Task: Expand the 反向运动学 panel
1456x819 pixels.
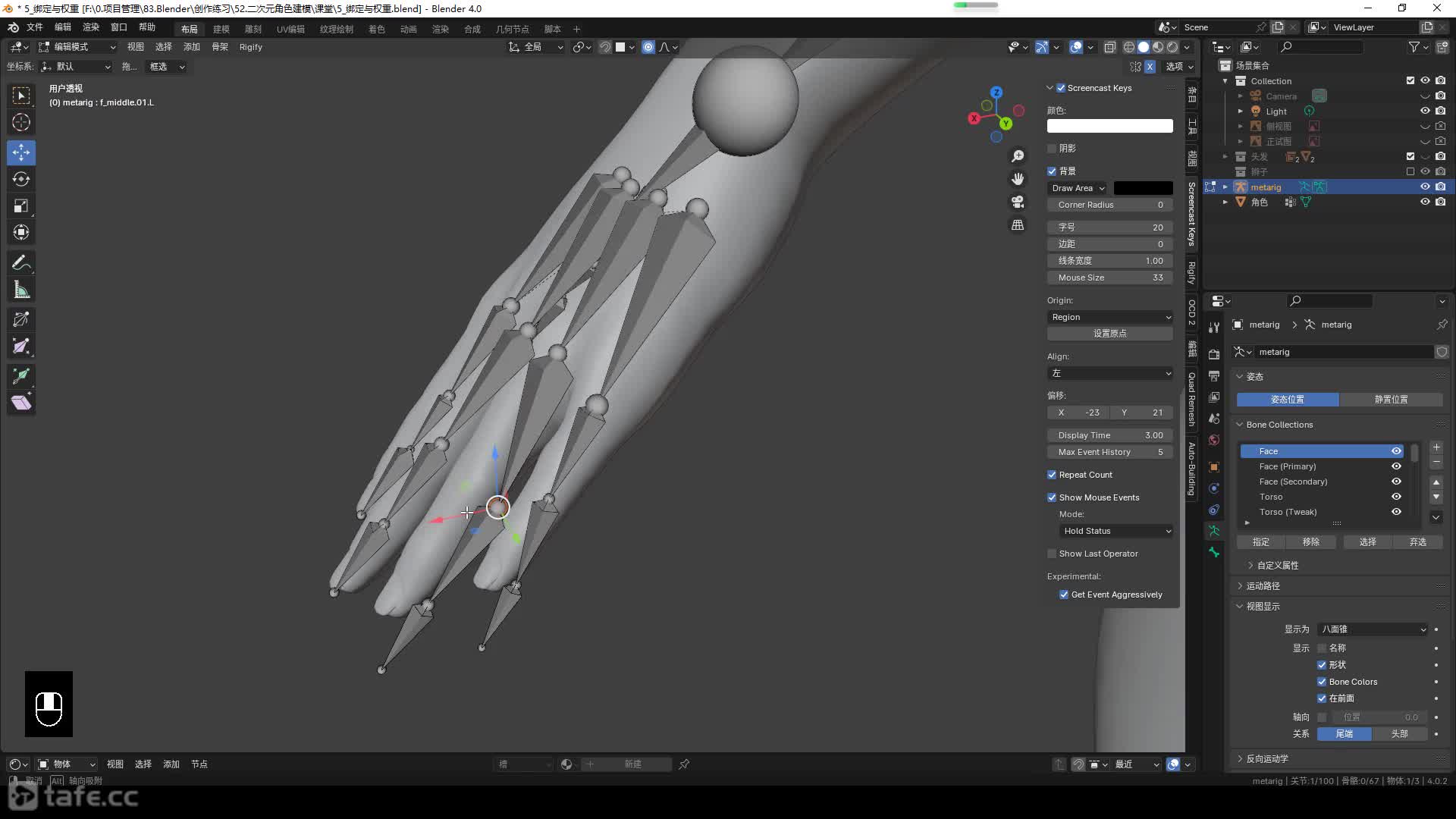Action: pos(1266,759)
